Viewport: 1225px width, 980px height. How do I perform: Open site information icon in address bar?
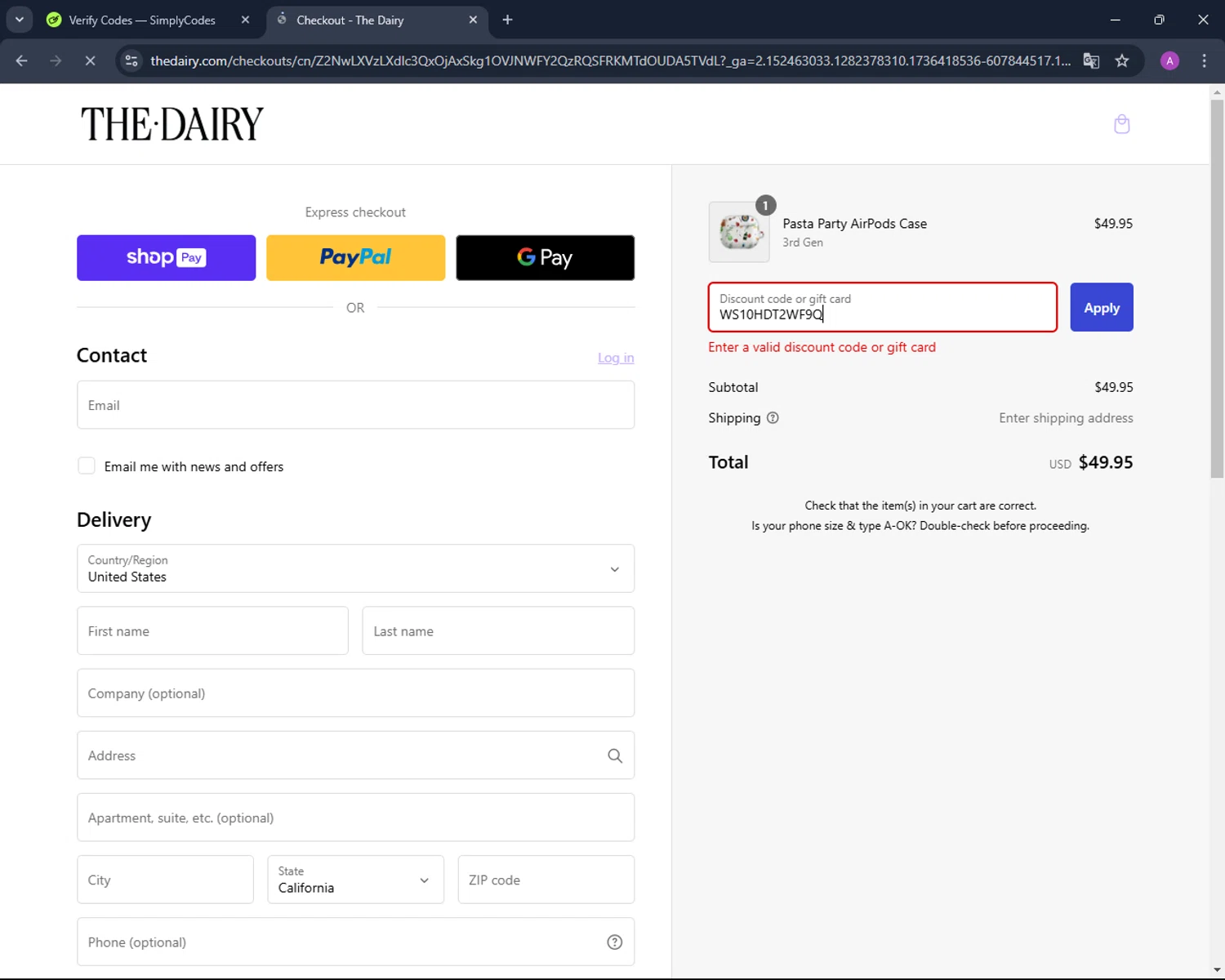click(x=131, y=60)
